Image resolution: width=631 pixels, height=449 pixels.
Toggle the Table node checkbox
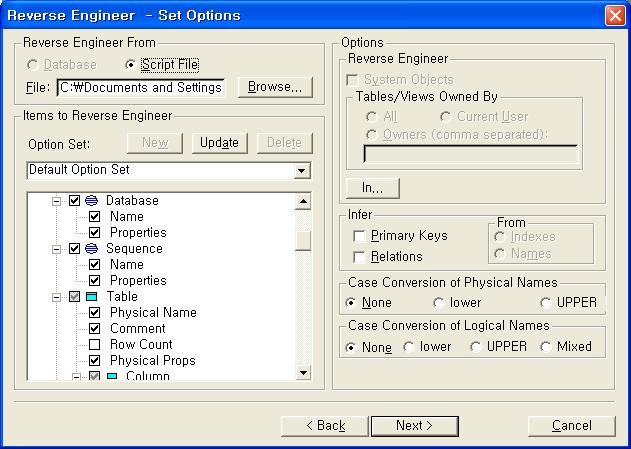pyautogui.click(x=74, y=297)
